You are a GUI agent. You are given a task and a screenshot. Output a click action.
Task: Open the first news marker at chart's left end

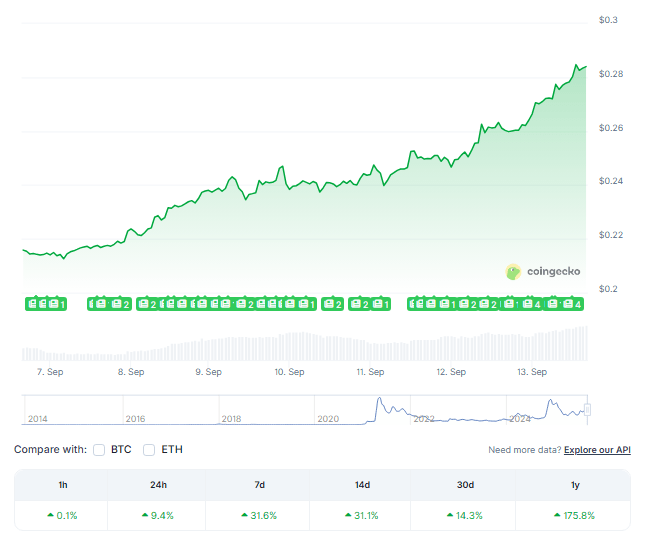tap(33, 303)
